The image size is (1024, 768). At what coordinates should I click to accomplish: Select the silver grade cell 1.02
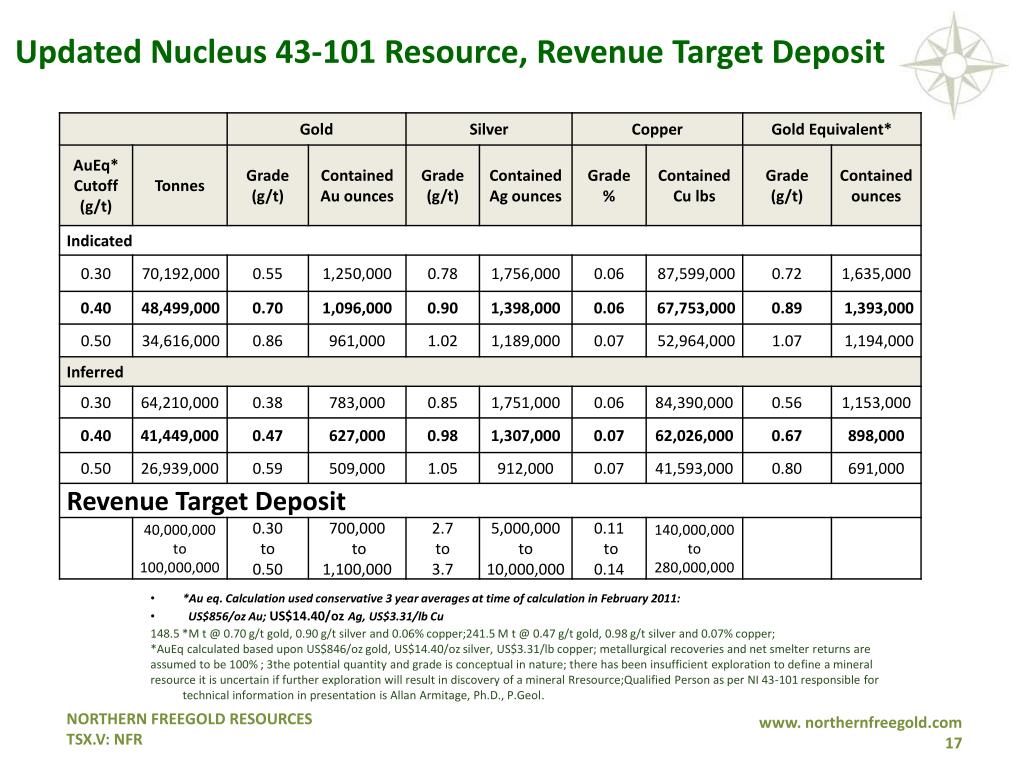(x=442, y=341)
